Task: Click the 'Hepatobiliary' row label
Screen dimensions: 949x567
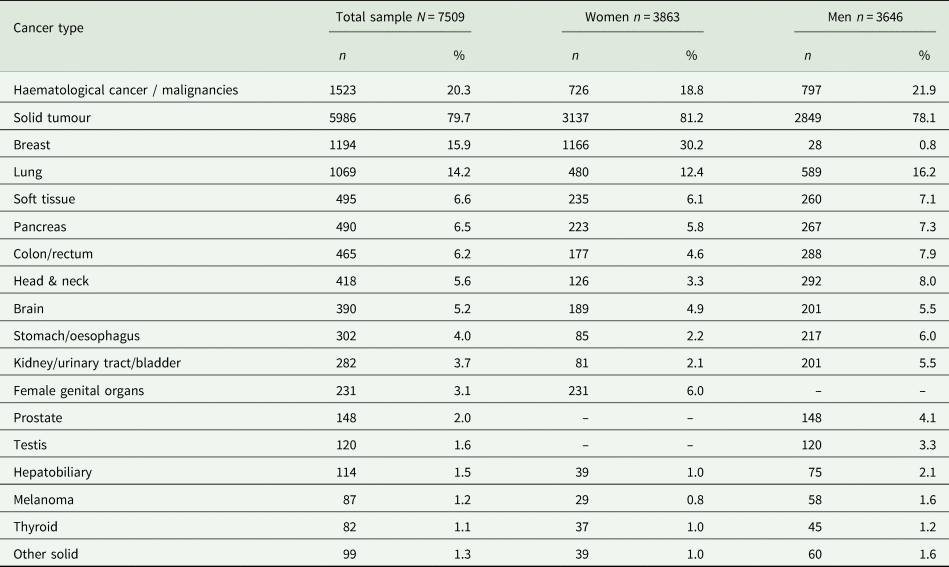Action: (x=53, y=471)
